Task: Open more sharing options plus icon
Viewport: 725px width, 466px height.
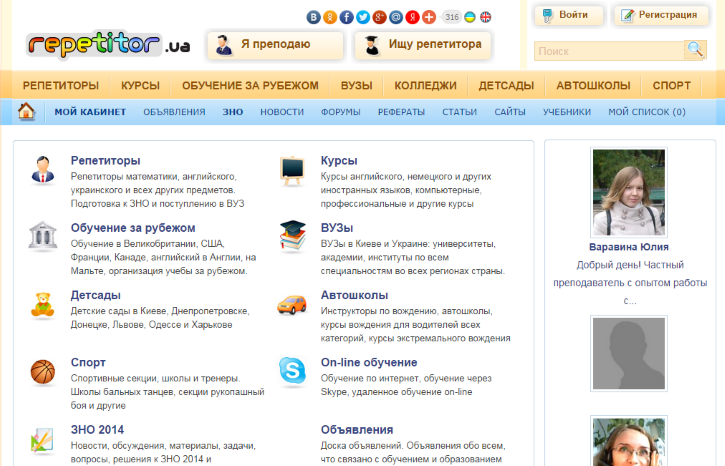Action: pyautogui.click(x=429, y=17)
